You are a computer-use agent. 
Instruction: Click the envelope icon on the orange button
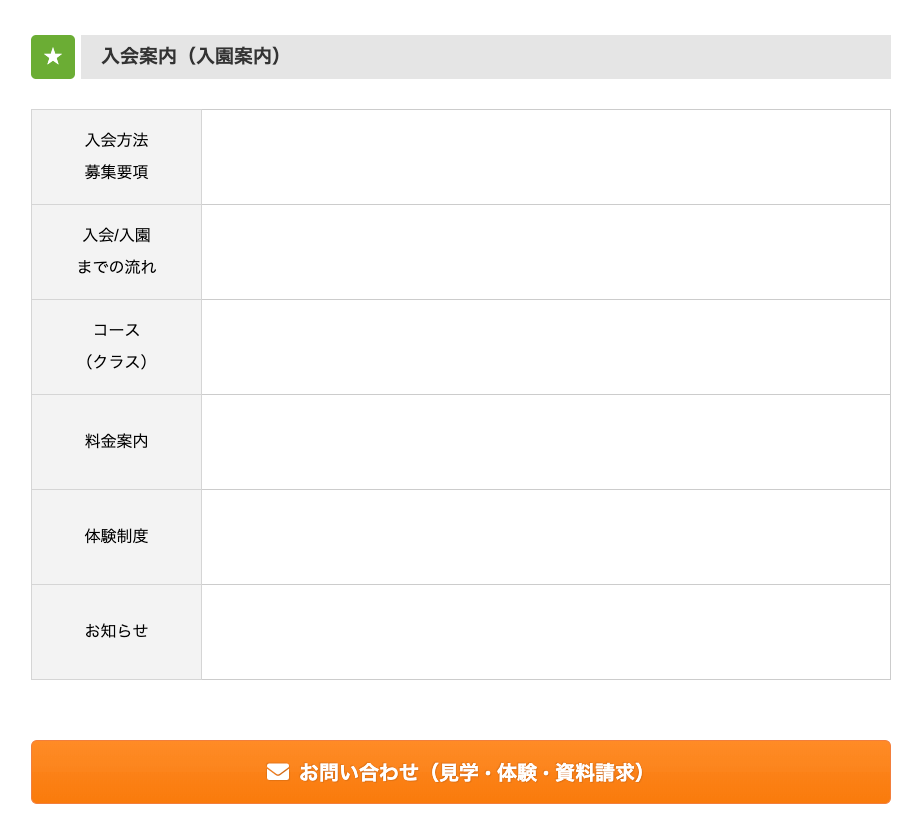pyautogui.click(x=278, y=772)
